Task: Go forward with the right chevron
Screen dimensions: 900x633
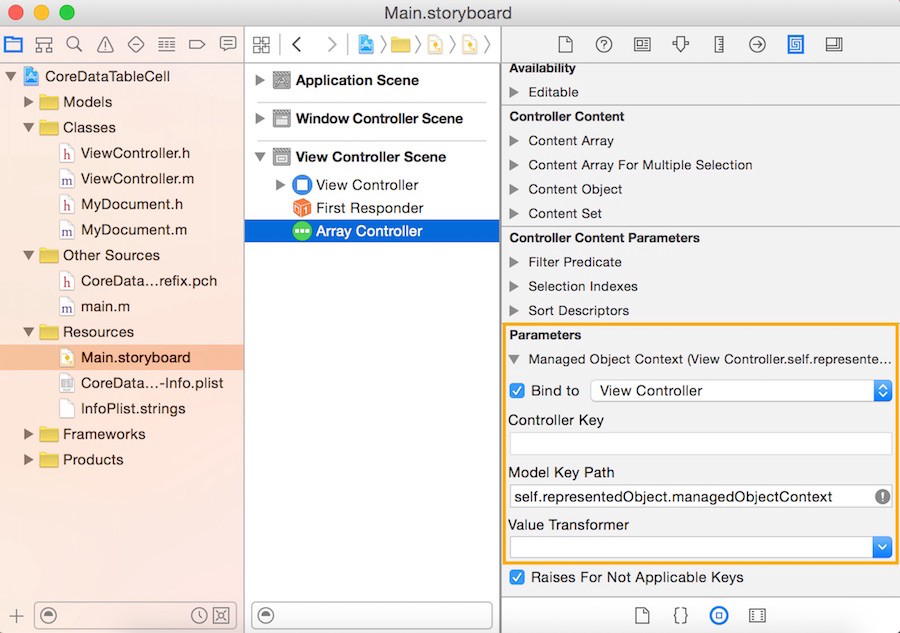Action: 331,44
